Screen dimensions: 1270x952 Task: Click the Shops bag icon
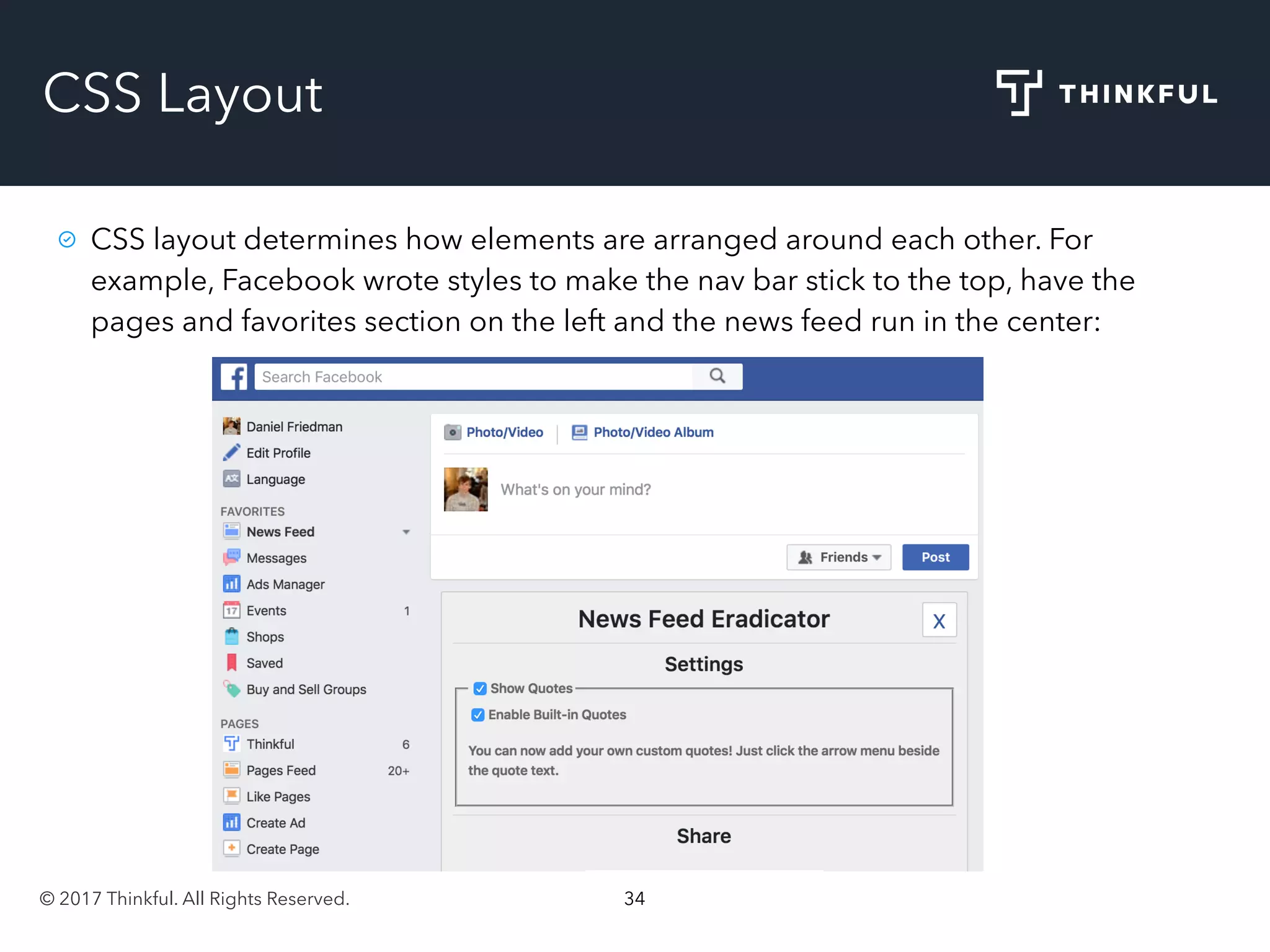click(x=231, y=637)
